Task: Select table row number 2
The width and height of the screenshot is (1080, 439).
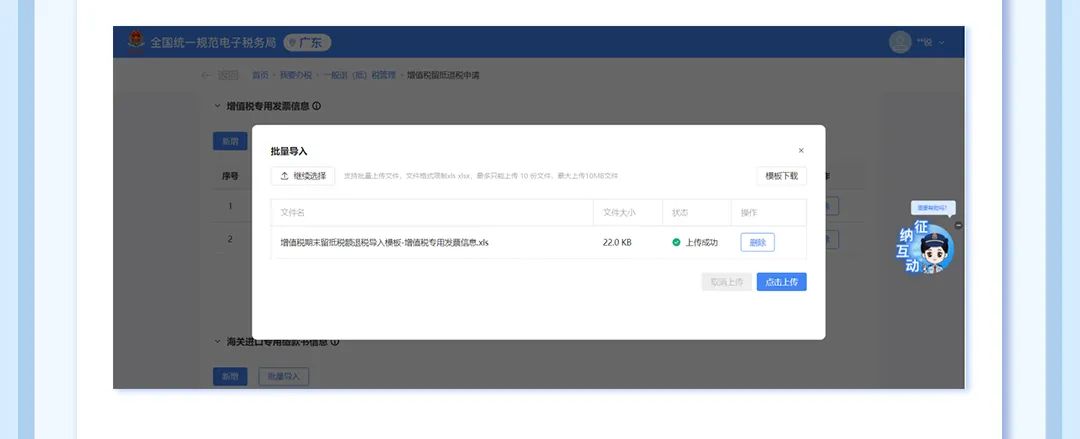Action: click(230, 239)
